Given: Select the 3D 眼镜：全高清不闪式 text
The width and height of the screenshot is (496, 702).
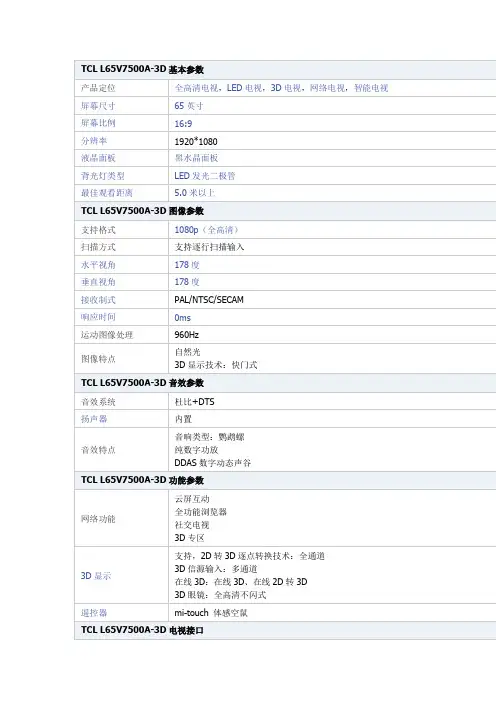Looking at the screenshot, I should click(220, 595).
